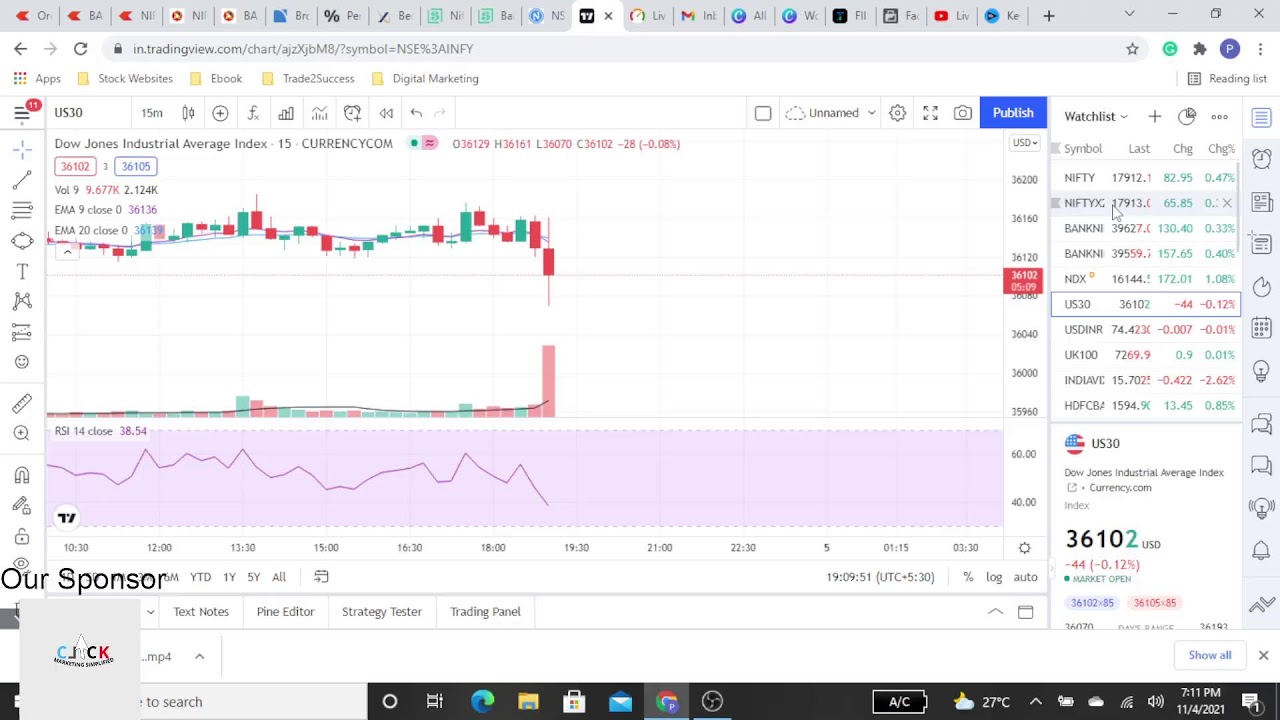This screenshot has height=720, width=1280.
Task: Toggle percent scale on price axis
Action: (x=968, y=577)
